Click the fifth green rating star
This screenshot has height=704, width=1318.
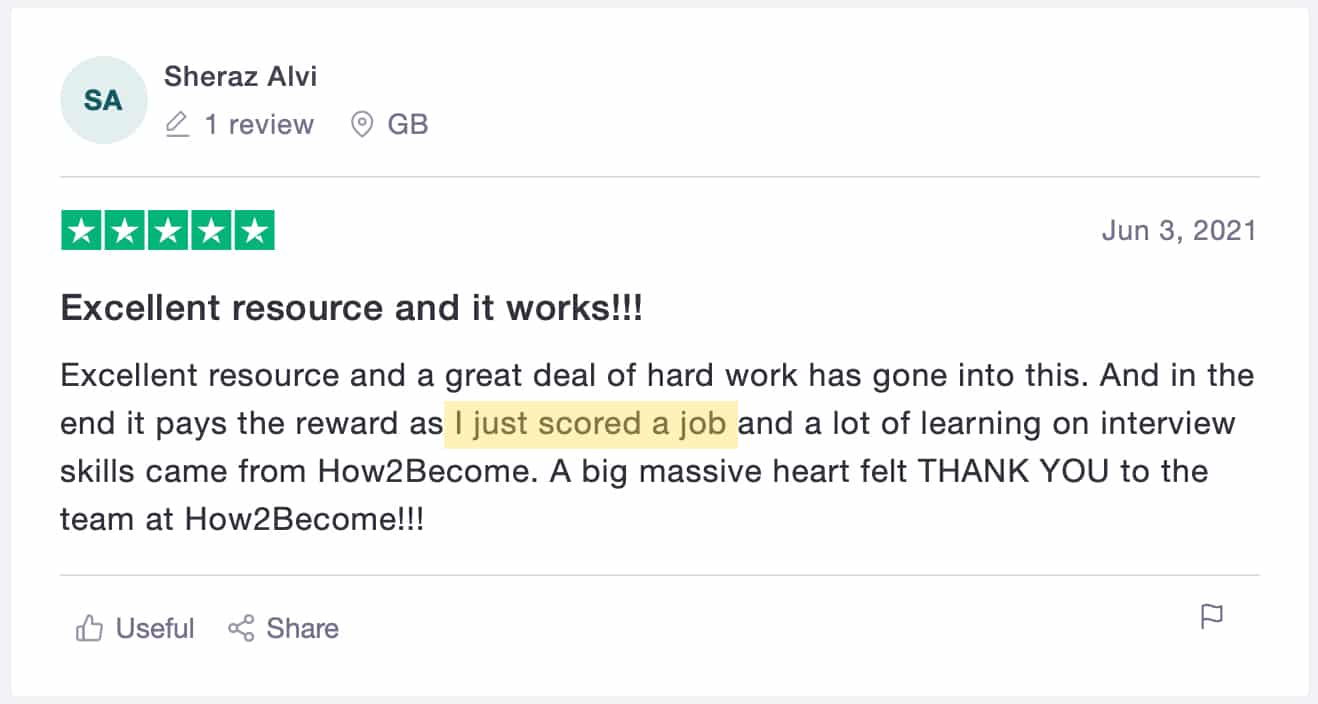(x=254, y=231)
